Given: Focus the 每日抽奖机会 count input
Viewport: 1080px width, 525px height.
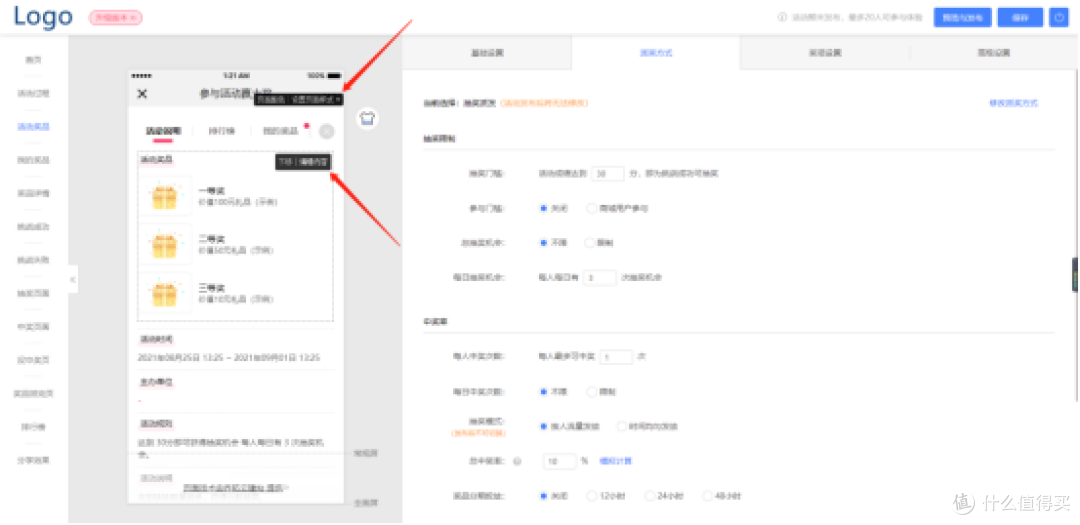Looking at the screenshot, I should coord(600,277).
